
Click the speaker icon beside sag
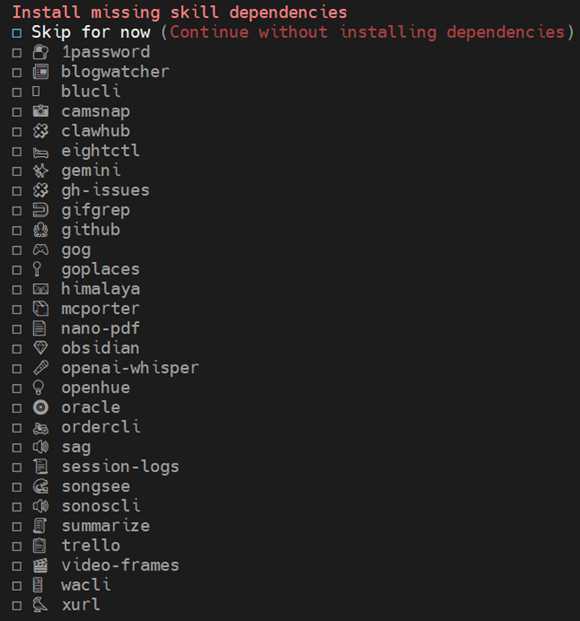40,447
